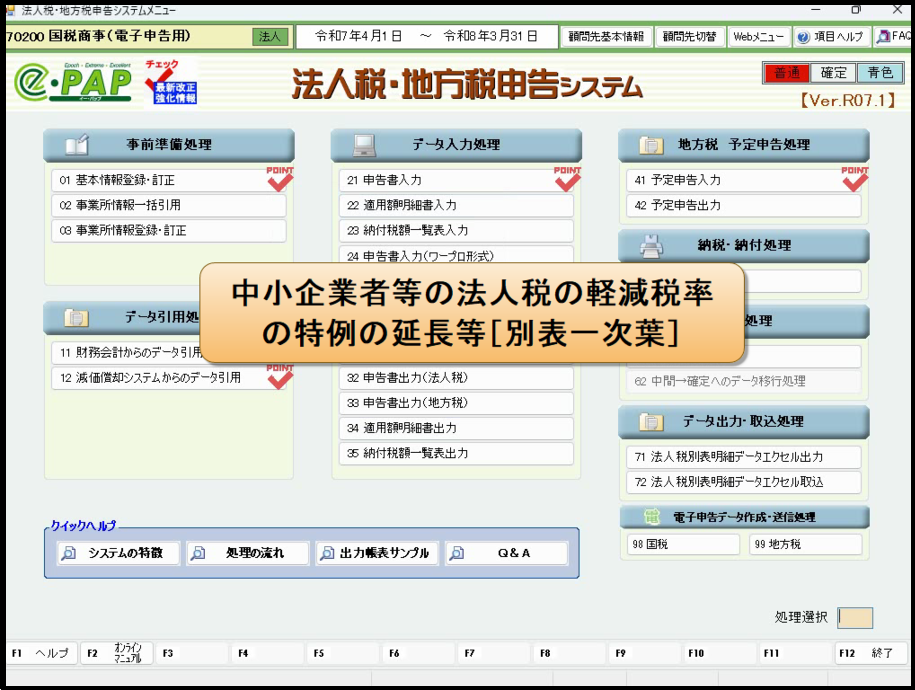Open 98 国税 e-filing
Image resolution: width=915 pixels, height=690 pixels.
683,544
